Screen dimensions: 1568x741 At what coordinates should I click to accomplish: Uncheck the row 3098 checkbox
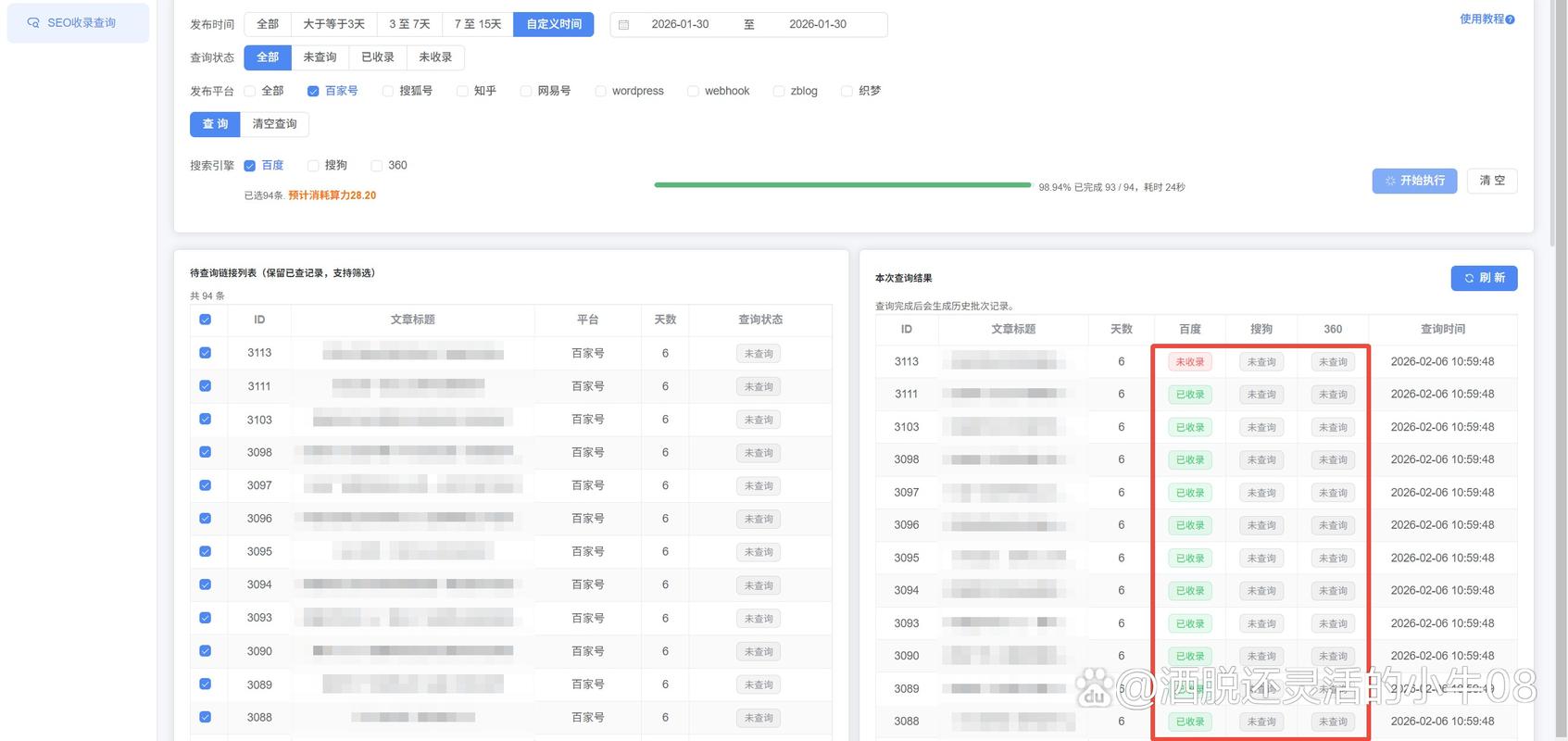206,452
